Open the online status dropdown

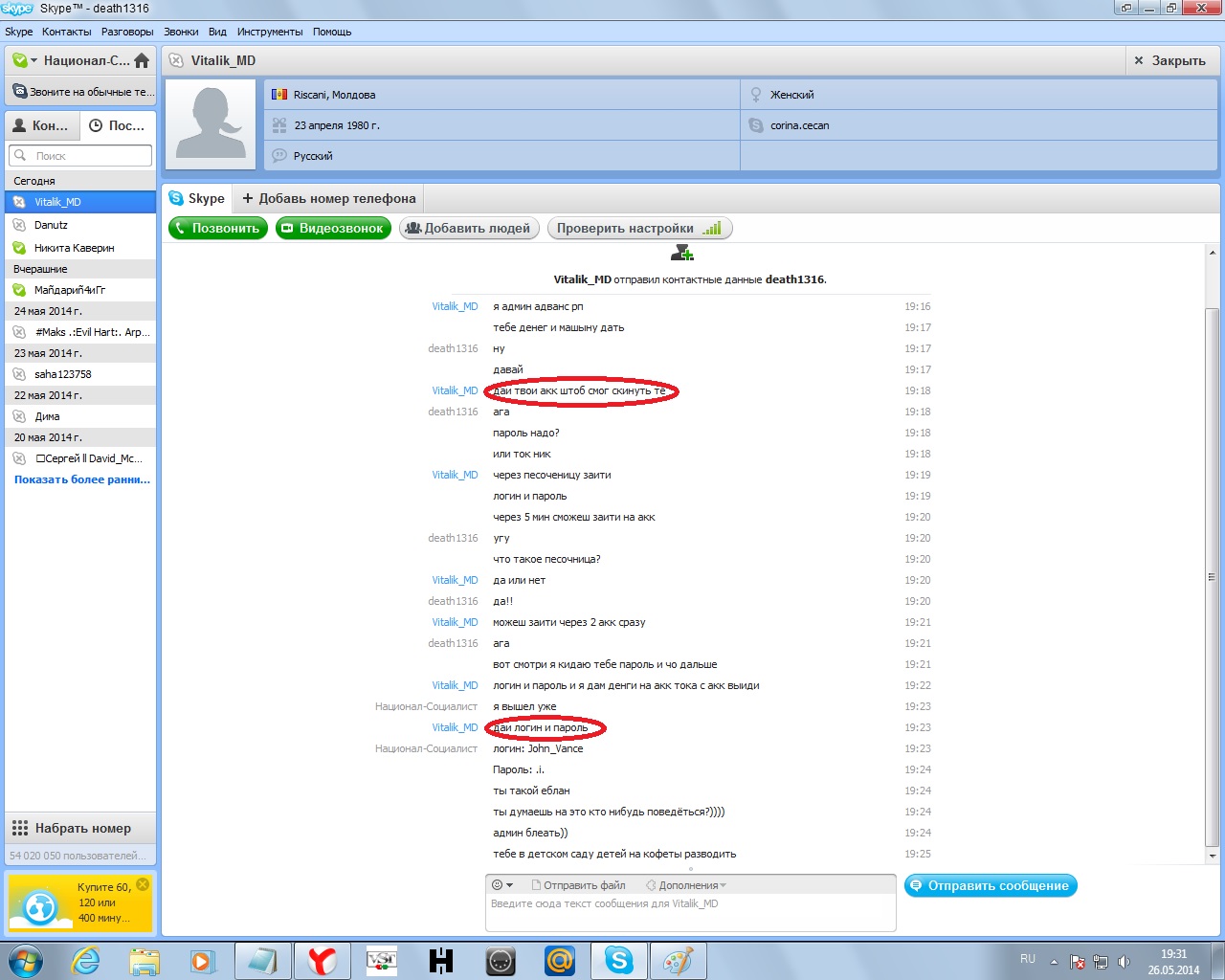(x=24, y=60)
